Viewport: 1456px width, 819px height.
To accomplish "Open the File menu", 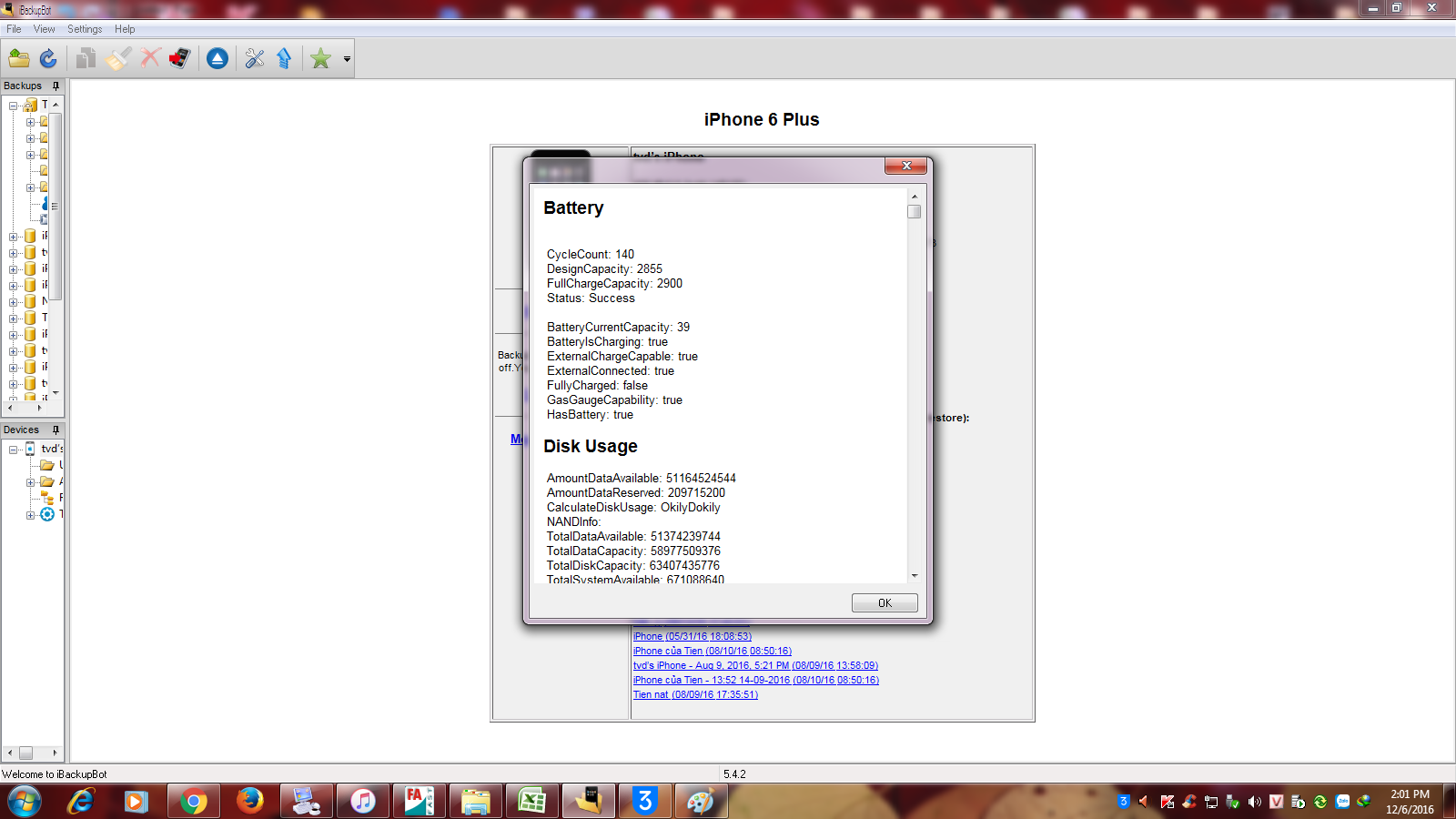I will [x=14, y=29].
